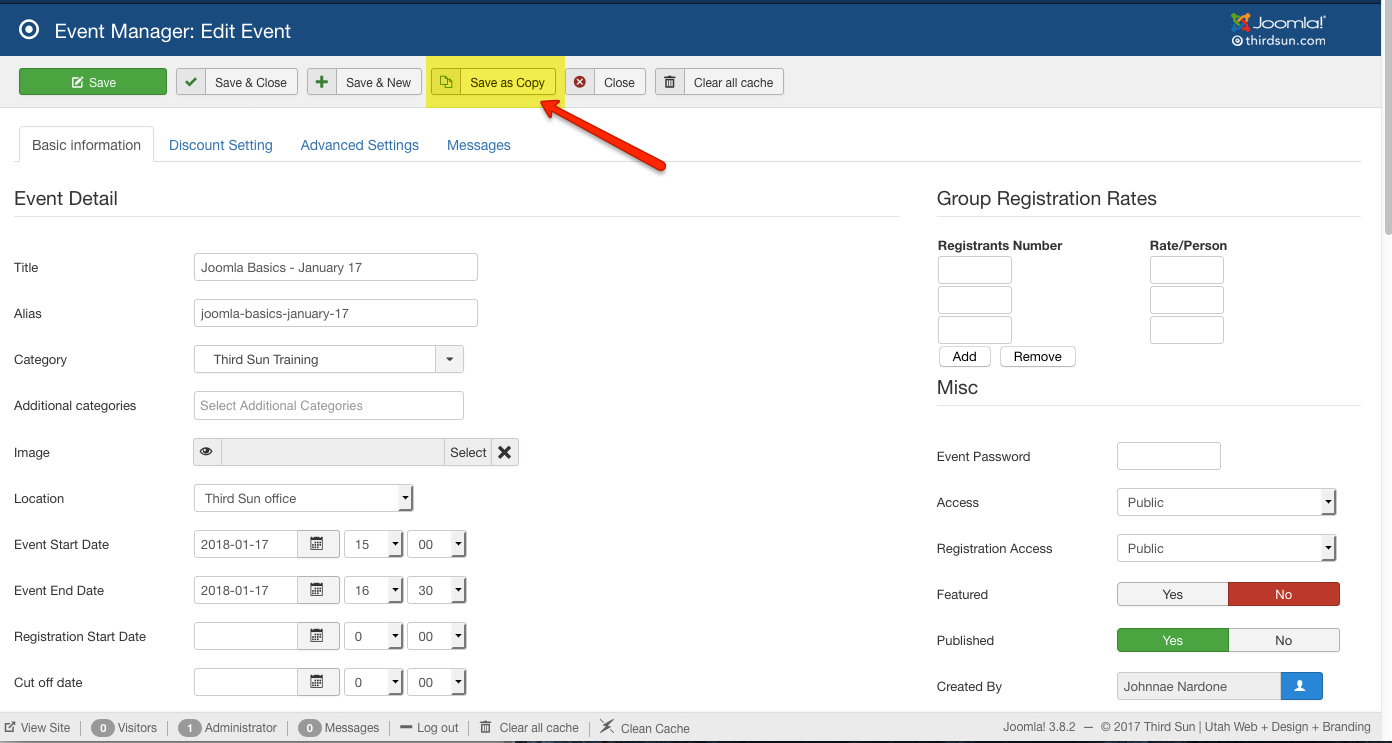
Task: Set Published to No
Action: coord(1283,640)
